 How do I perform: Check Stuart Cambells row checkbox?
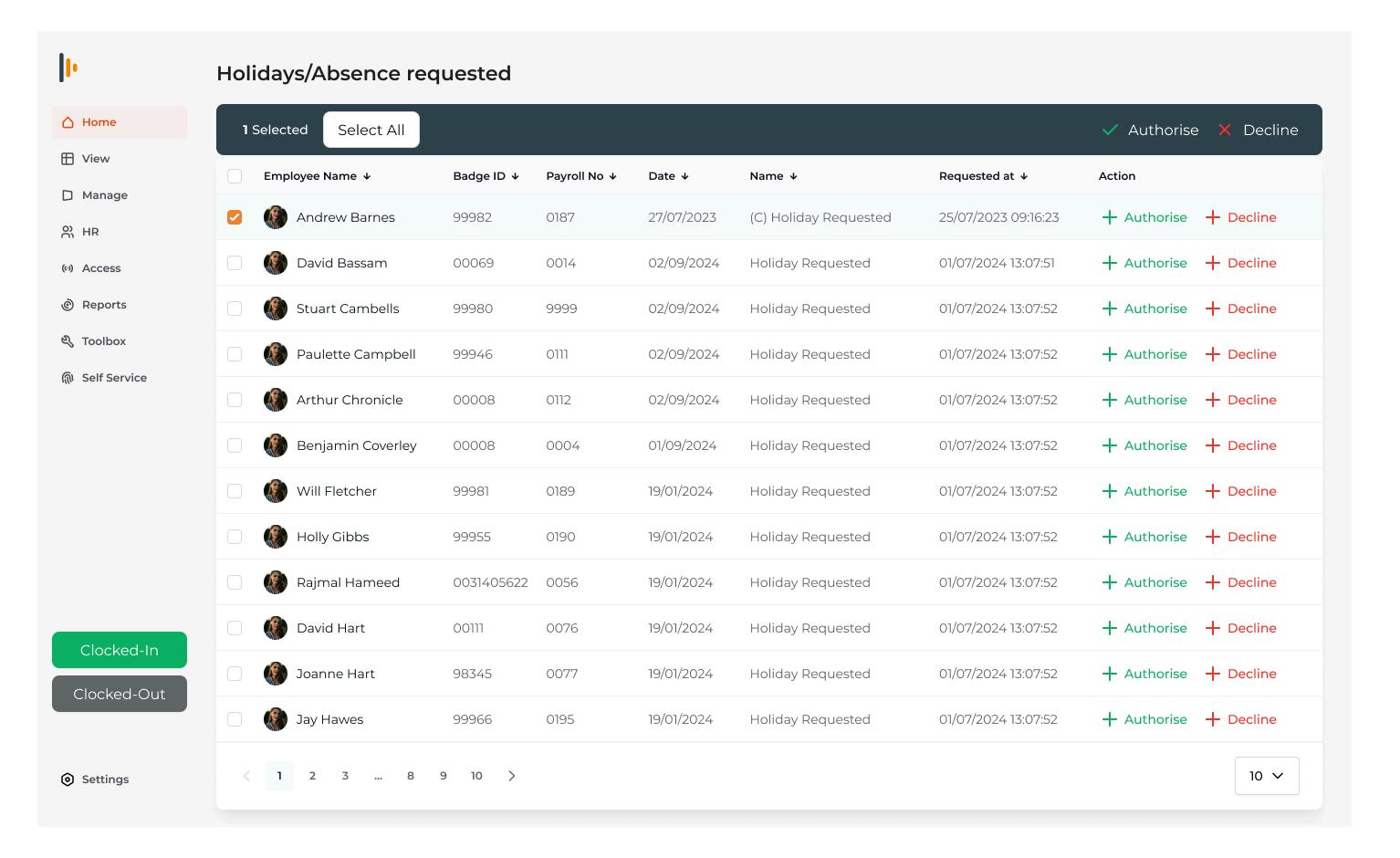(x=235, y=309)
